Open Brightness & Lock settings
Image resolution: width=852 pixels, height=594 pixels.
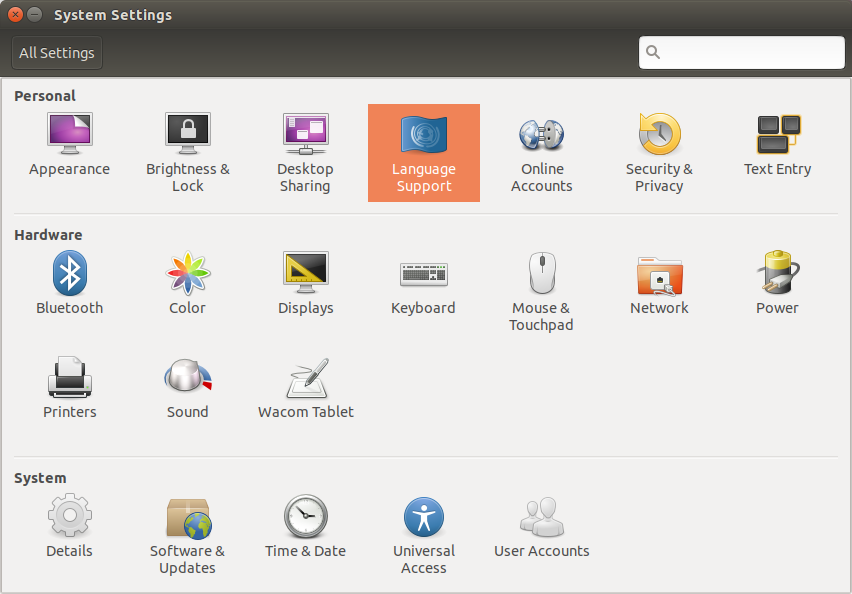tap(187, 153)
